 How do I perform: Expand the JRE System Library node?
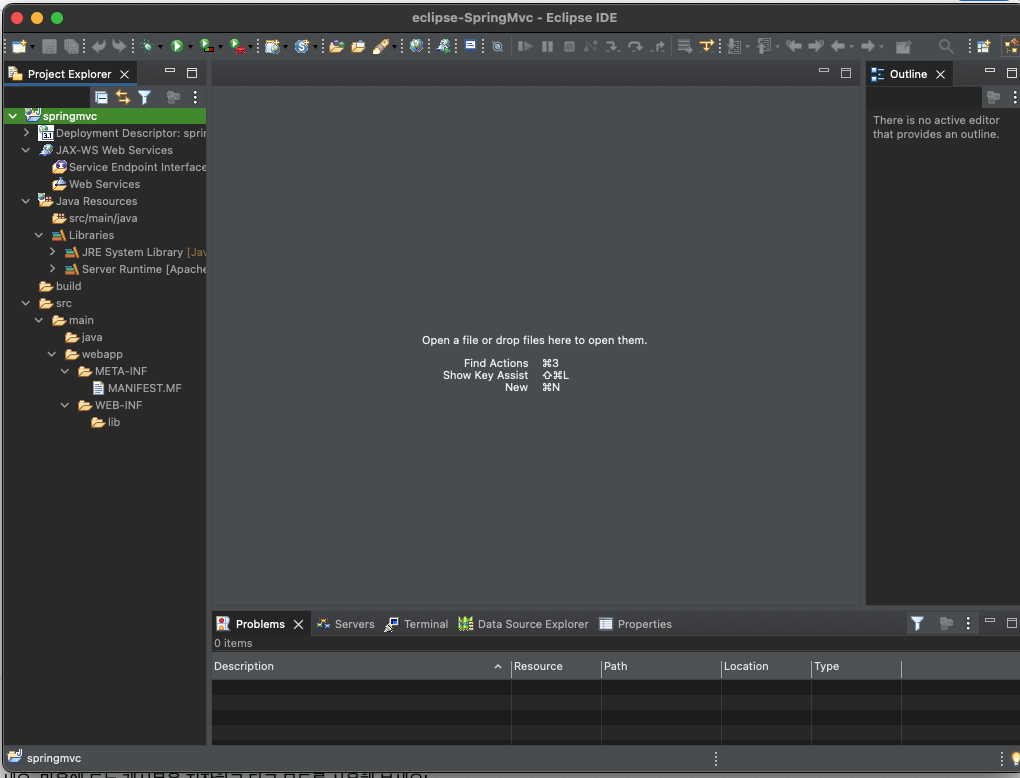pos(52,252)
